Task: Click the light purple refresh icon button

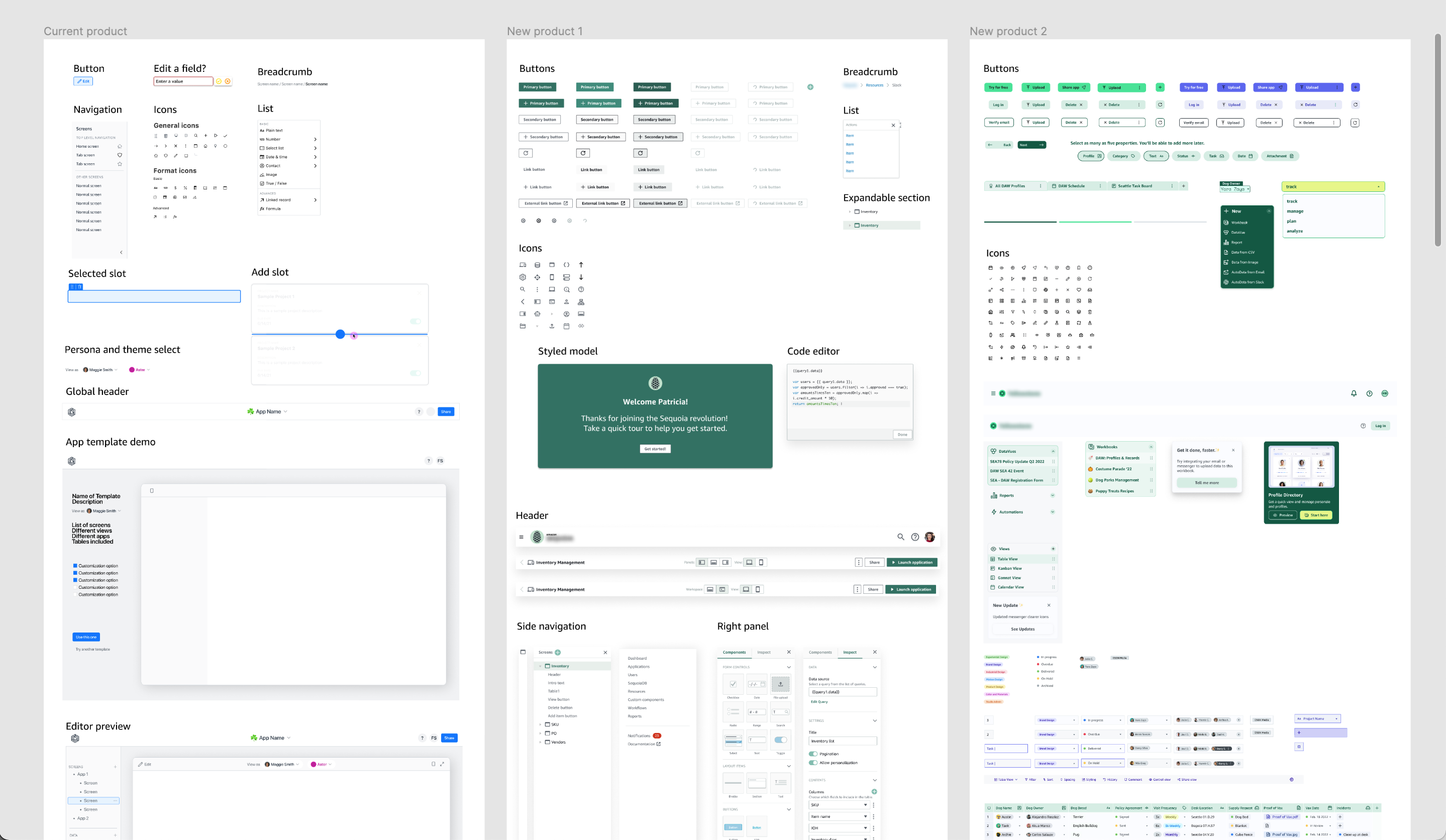Action: (x=1356, y=105)
